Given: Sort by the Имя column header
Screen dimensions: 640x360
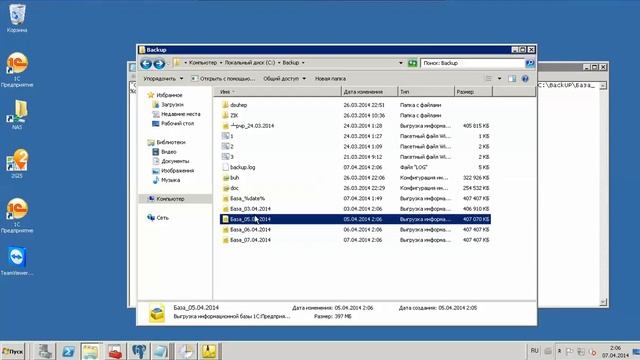Looking at the screenshot, I should pyautogui.click(x=276, y=92).
